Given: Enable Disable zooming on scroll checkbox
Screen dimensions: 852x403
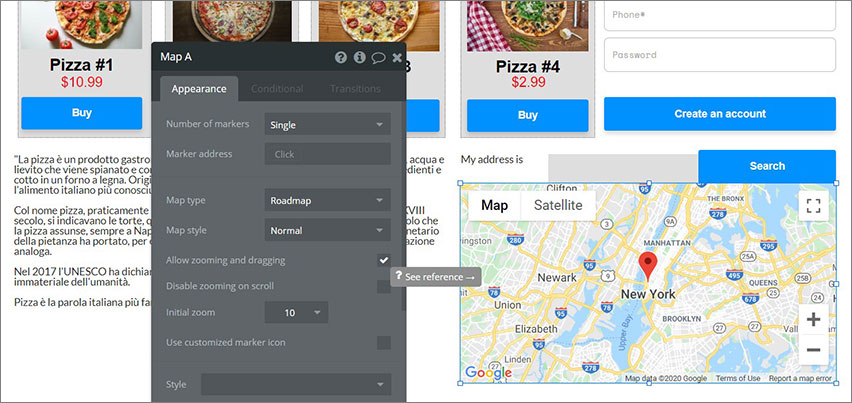Looking at the screenshot, I should 384,286.
